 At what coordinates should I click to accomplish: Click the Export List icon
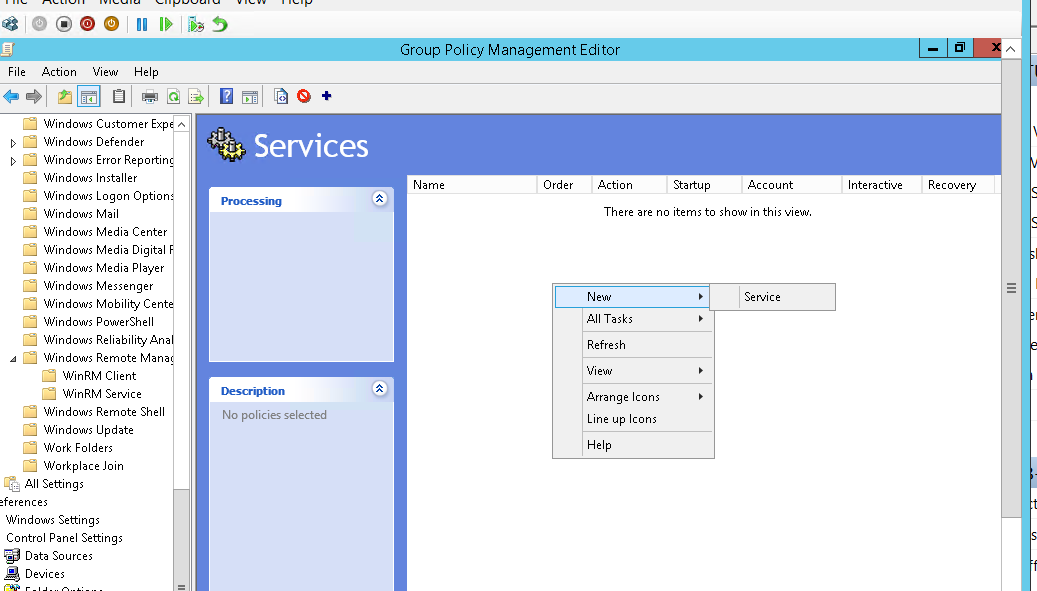196,97
